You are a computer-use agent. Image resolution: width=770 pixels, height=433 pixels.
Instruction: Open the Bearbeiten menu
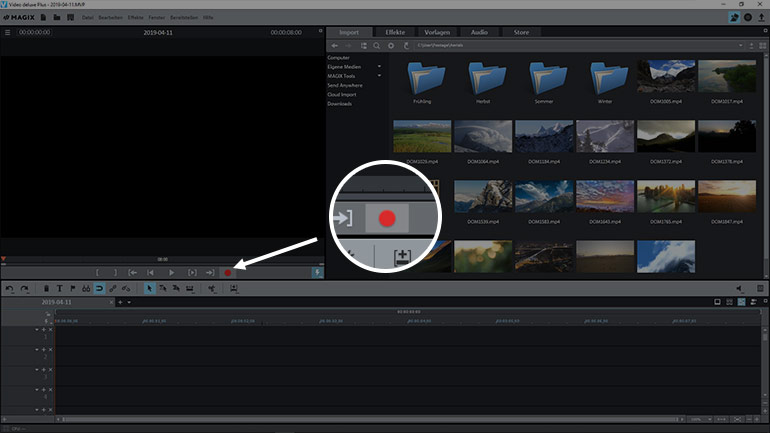pos(110,17)
